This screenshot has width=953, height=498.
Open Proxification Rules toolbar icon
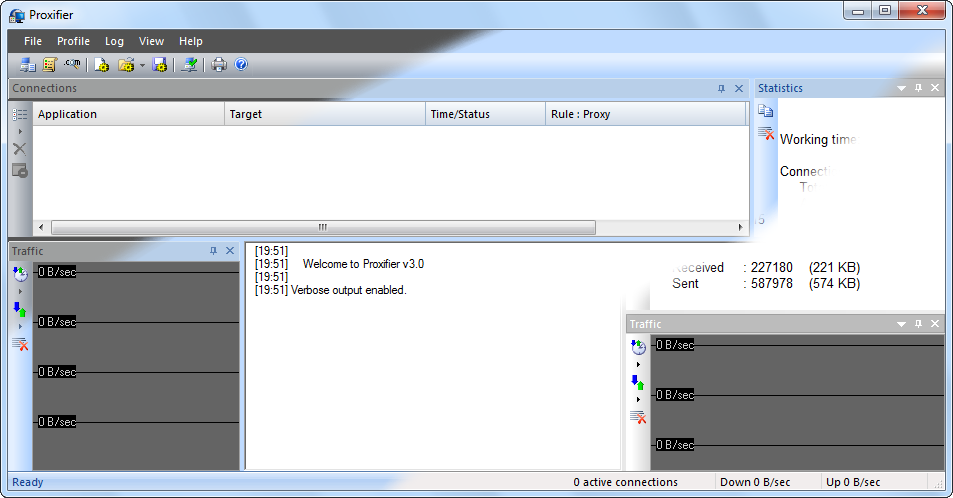pos(49,65)
